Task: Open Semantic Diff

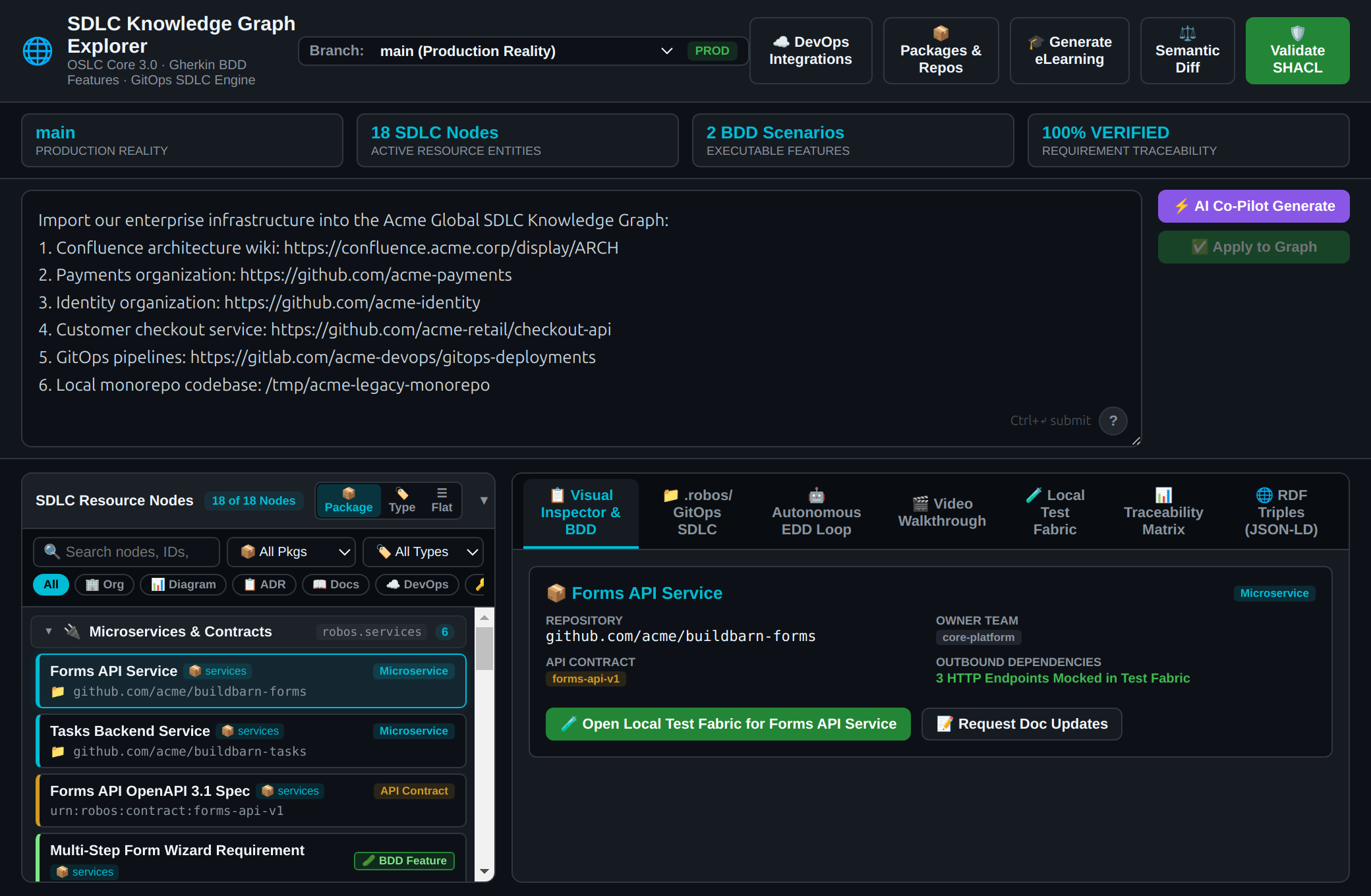Action: [x=1187, y=51]
